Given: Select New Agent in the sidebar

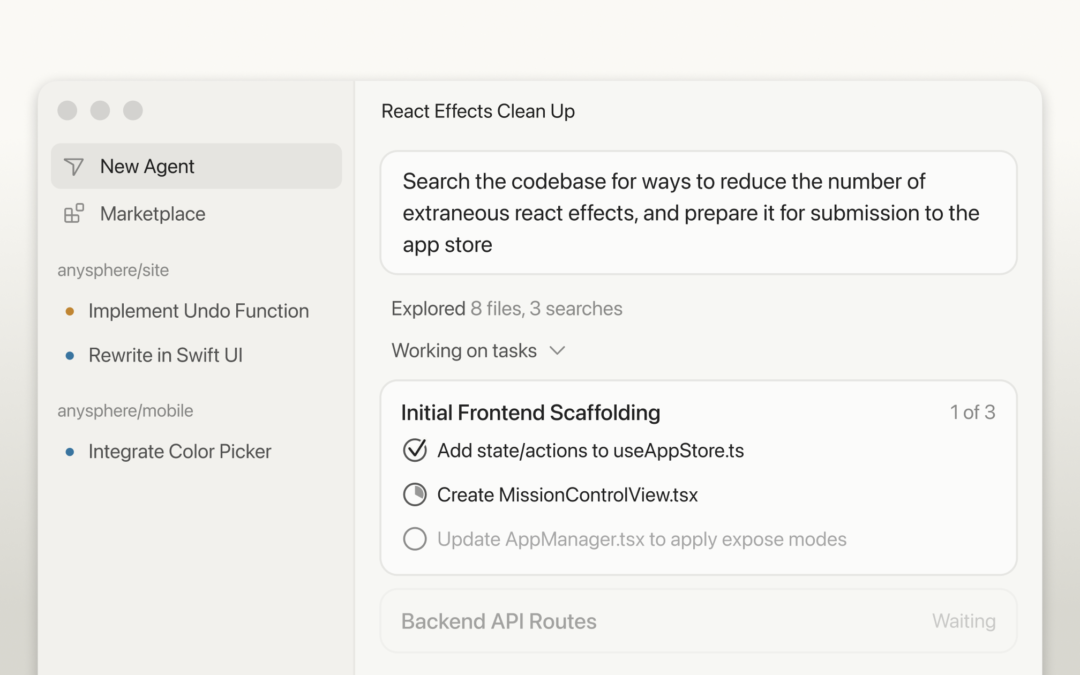Looking at the screenshot, I should [x=147, y=167].
